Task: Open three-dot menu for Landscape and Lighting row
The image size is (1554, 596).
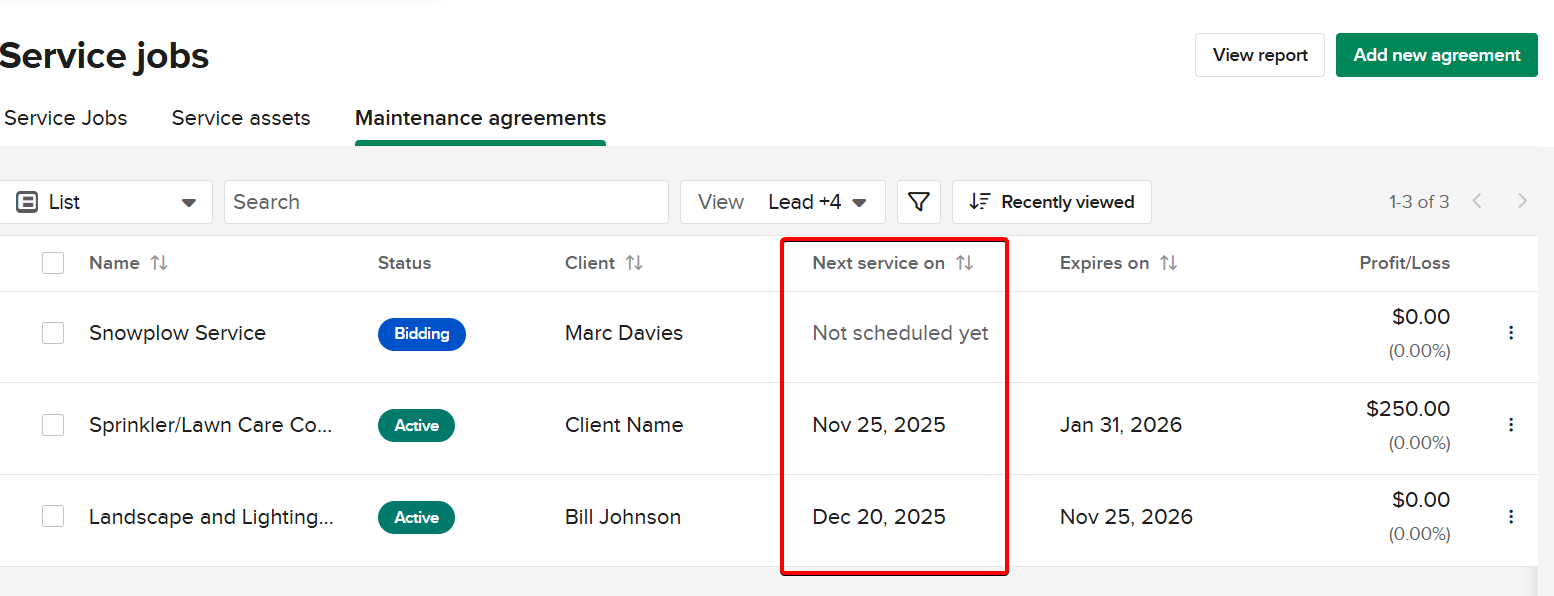Action: pyautogui.click(x=1510, y=517)
